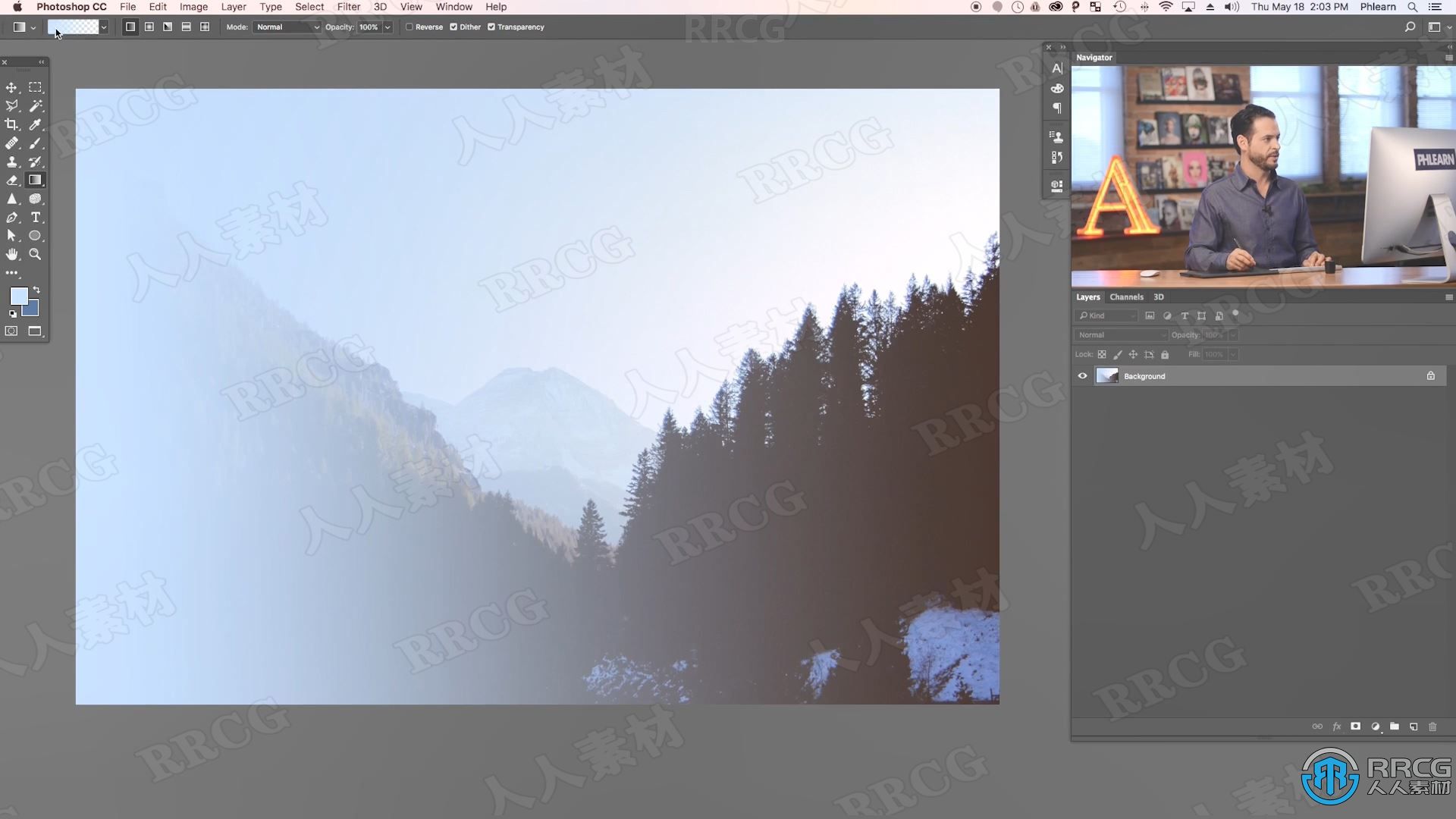Screen dimensions: 1456x819
Task: Click the foreground color swatch
Action: pos(18,296)
